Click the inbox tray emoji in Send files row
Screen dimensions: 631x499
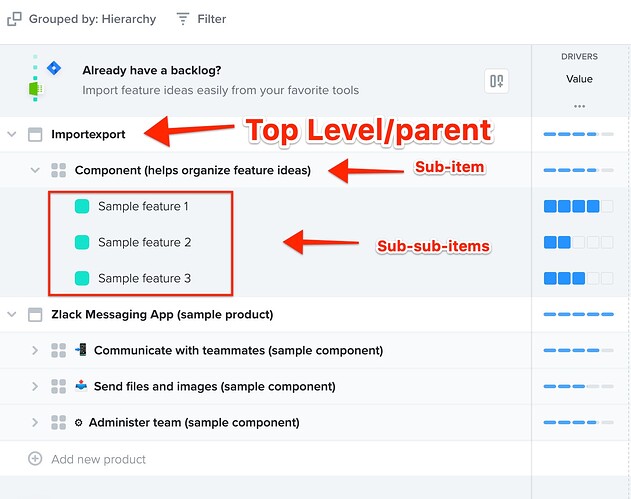[x=81, y=386]
